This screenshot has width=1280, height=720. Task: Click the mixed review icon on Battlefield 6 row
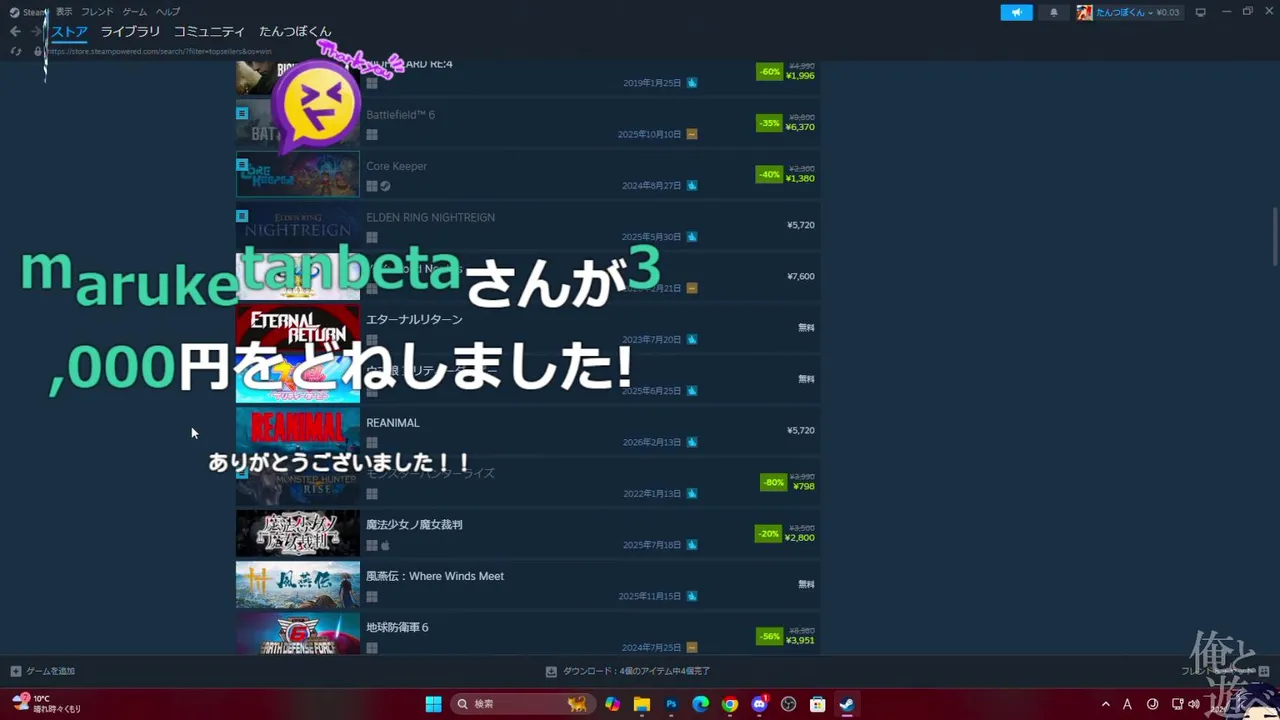[692, 134]
